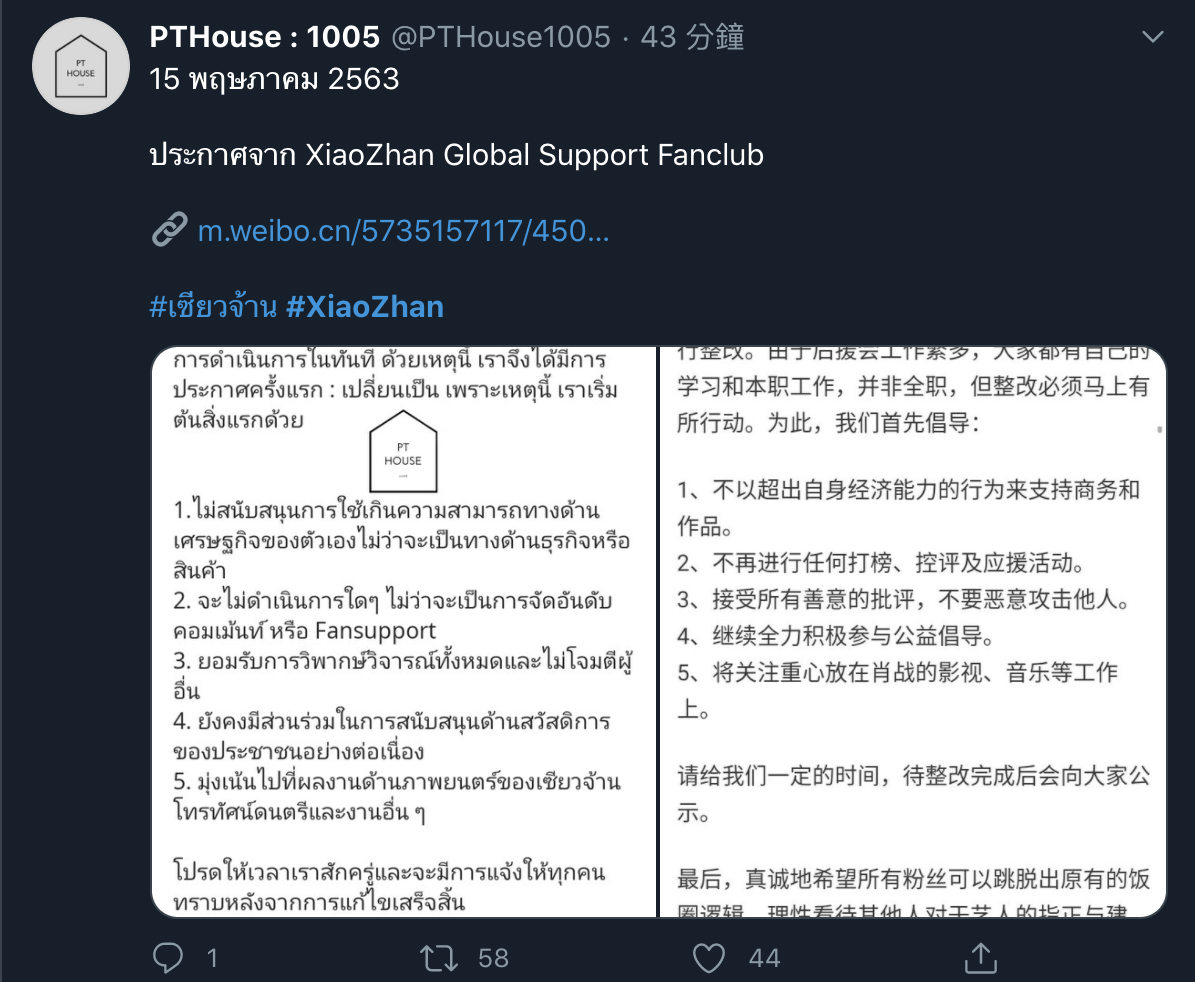
Task: Click the chain link icon
Action: click(169, 229)
